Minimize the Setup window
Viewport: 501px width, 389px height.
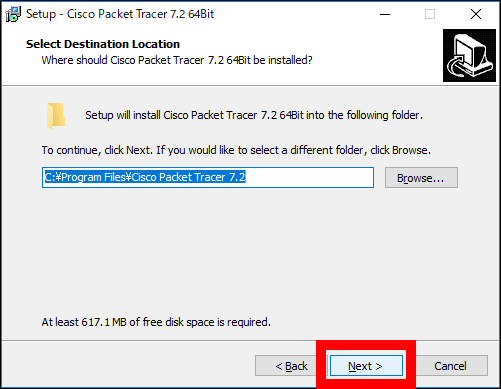tap(385, 14)
